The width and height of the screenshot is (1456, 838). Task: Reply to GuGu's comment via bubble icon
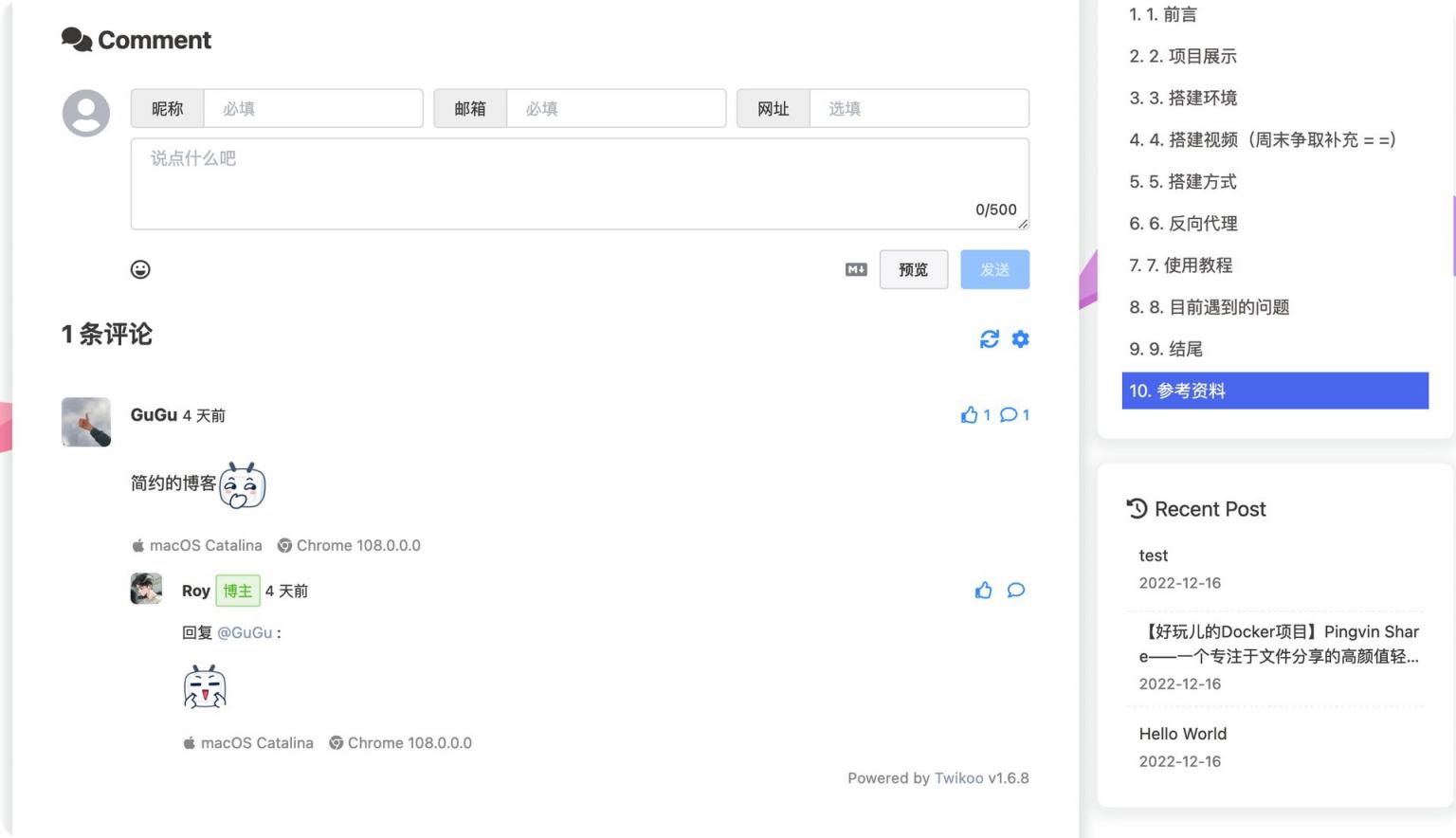tap(1009, 415)
